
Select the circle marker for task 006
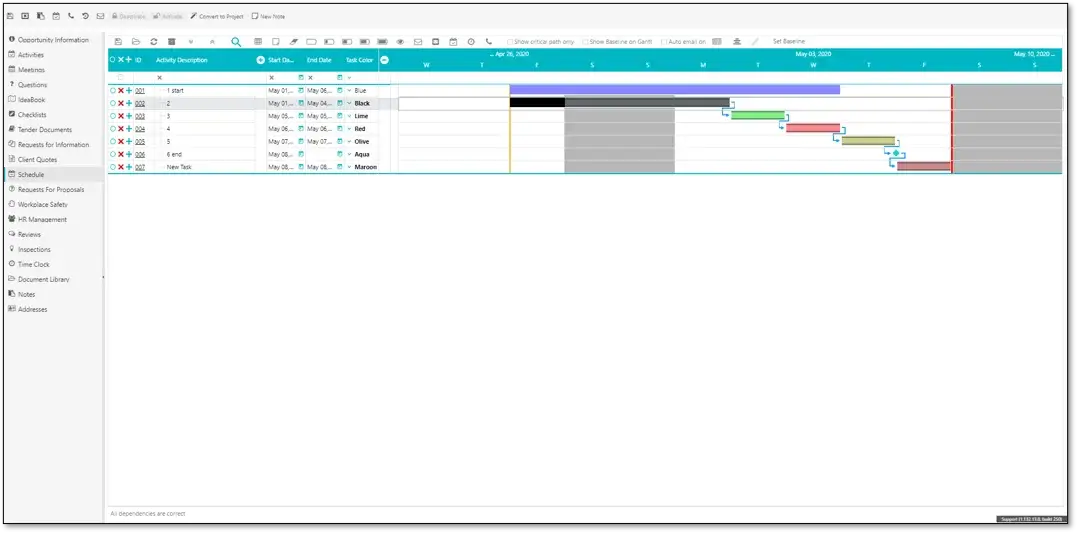pyautogui.click(x=113, y=155)
